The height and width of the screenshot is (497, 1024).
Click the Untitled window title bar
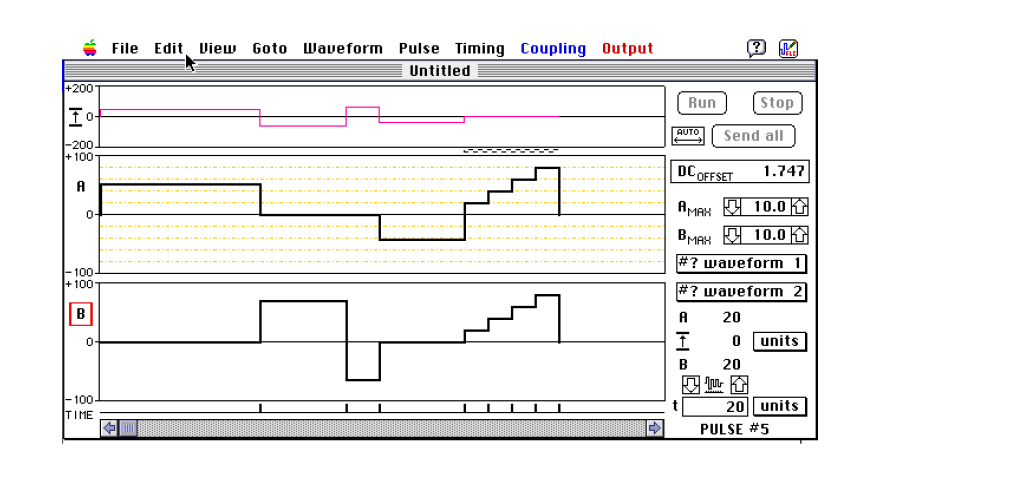click(440, 71)
